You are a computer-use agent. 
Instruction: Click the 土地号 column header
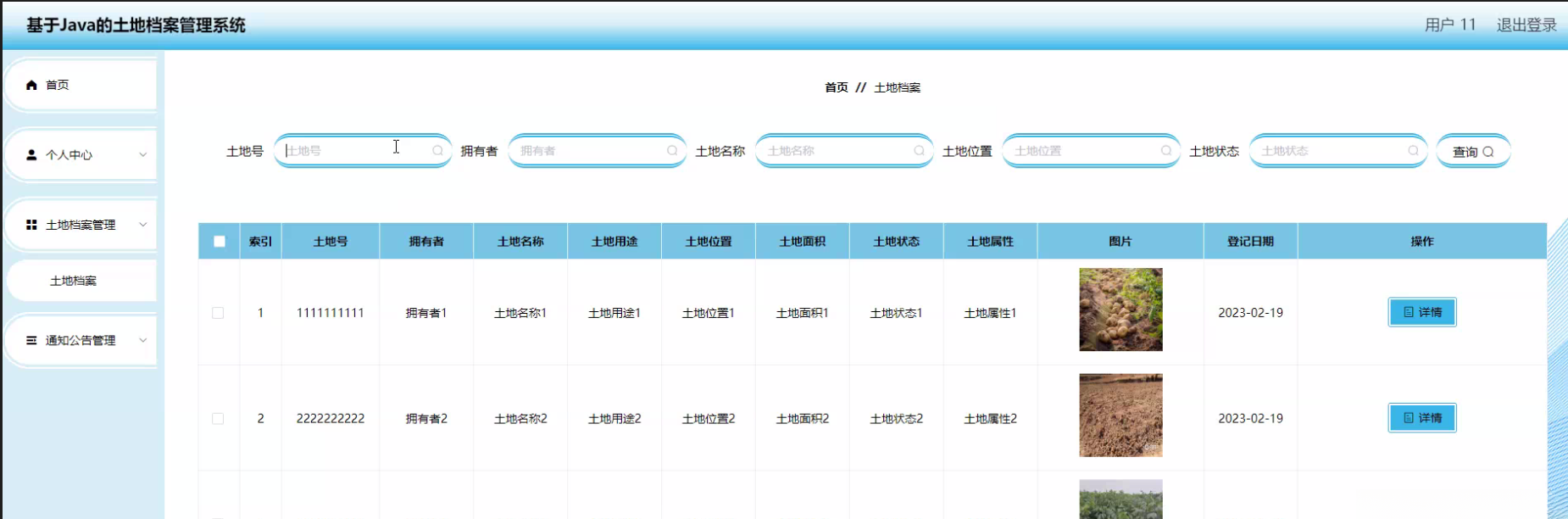click(x=331, y=242)
